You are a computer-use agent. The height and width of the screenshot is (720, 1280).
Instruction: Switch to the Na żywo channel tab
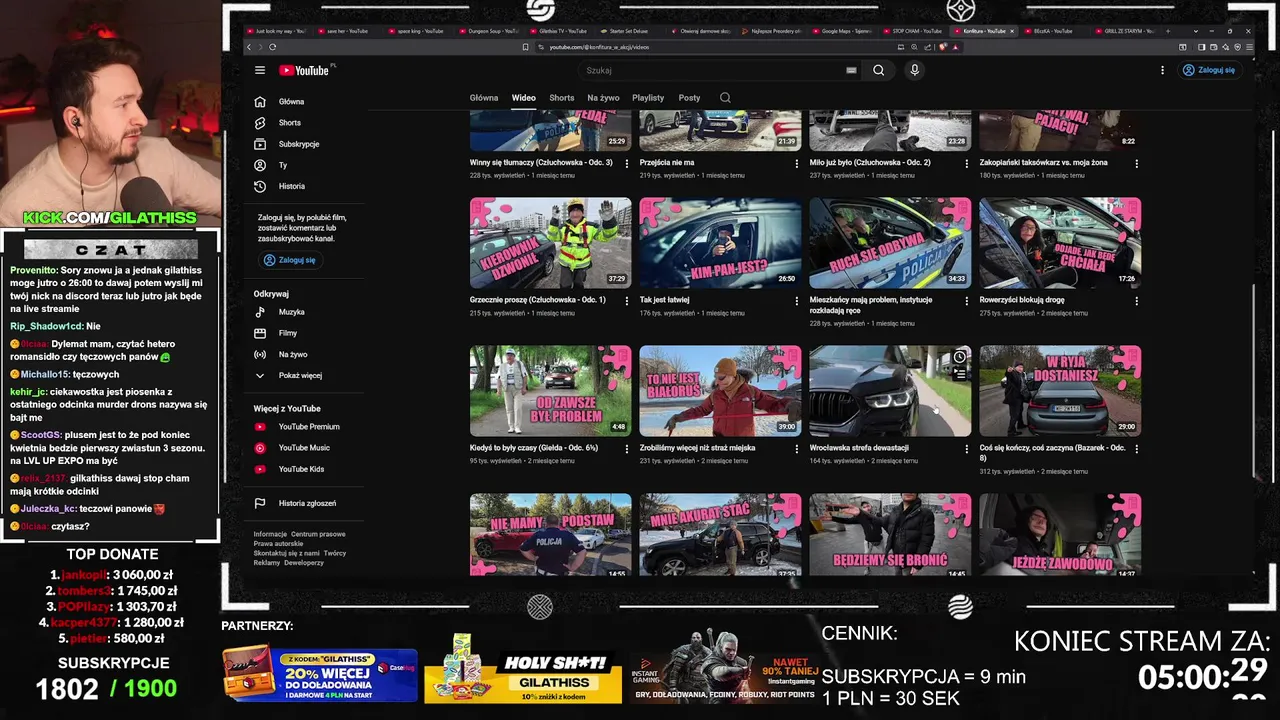tap(603, 98)
